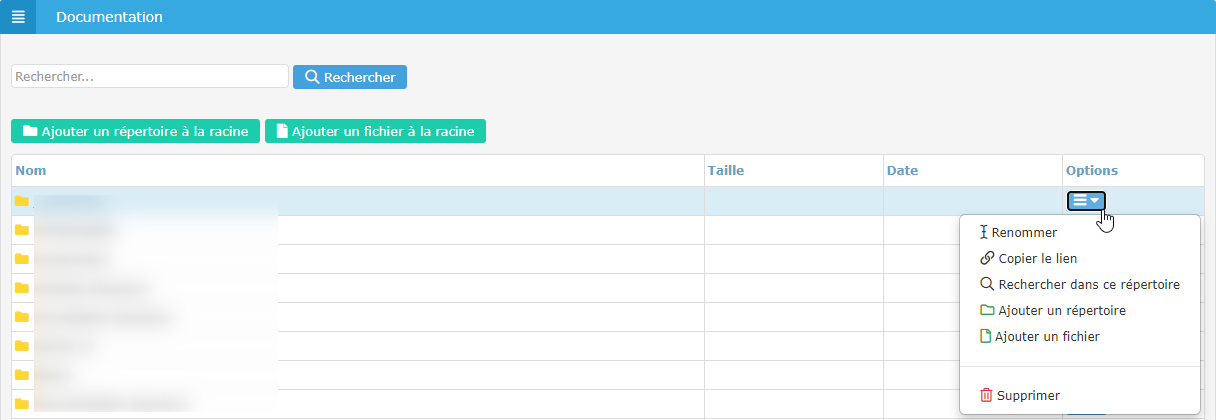This screenshot has height=420, width=1216.
Task: Click the green folder icon in the context menu
Action: click(x=987, y=311)
